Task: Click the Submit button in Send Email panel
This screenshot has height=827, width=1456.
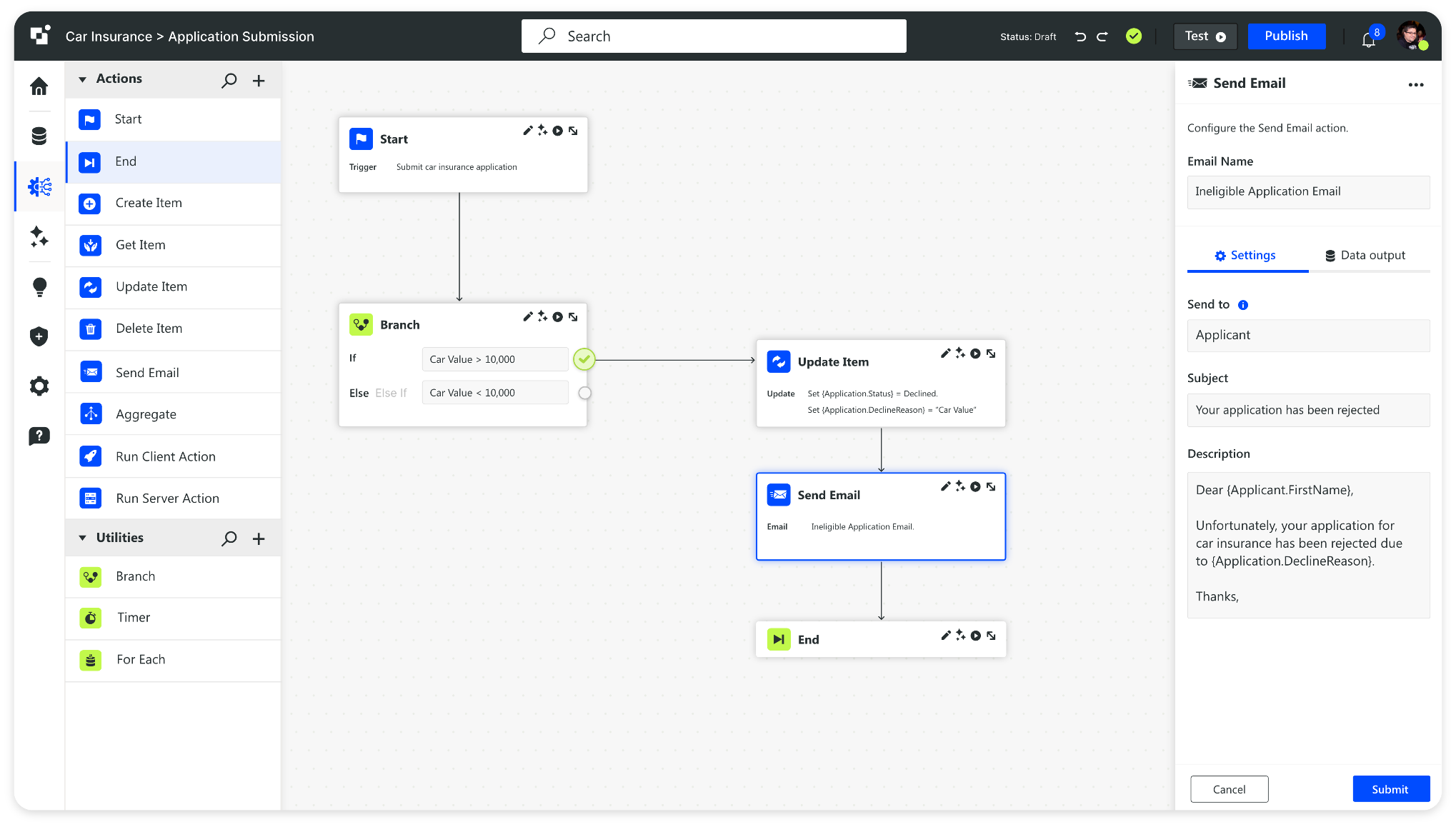Action: pyautogui.click(x=1390, y=789)
